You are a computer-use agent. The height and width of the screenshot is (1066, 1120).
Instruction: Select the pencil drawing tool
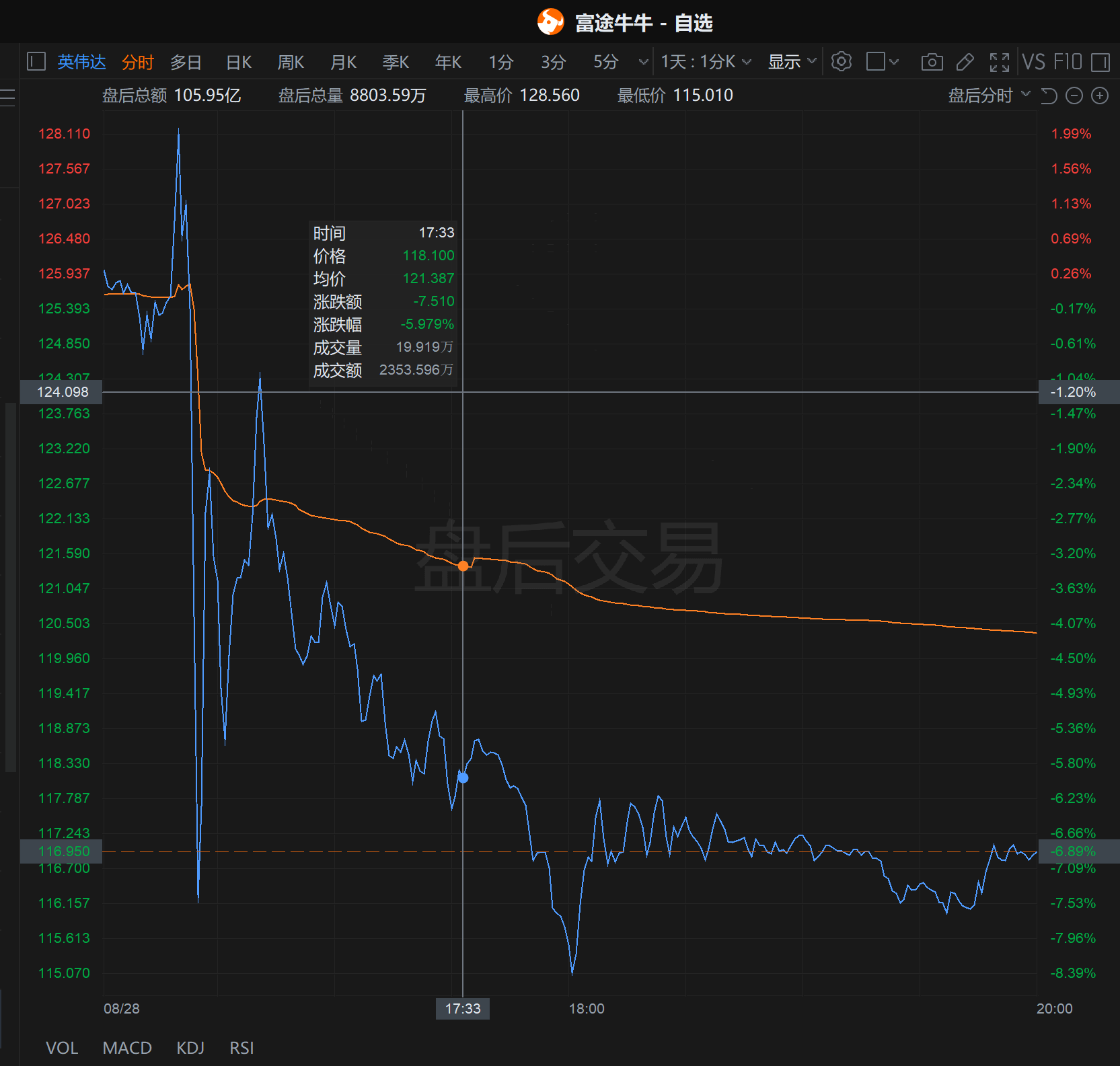coord(965,62)
